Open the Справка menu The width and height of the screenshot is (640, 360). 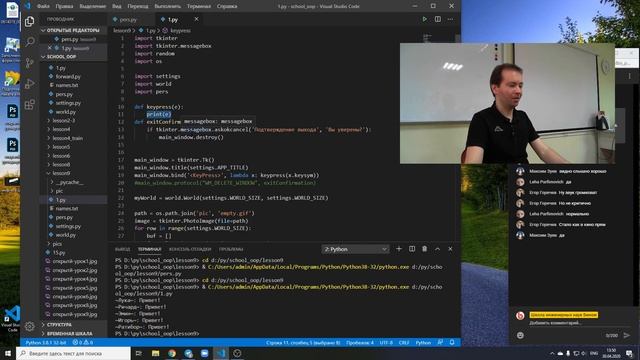[x=227, y=6]
